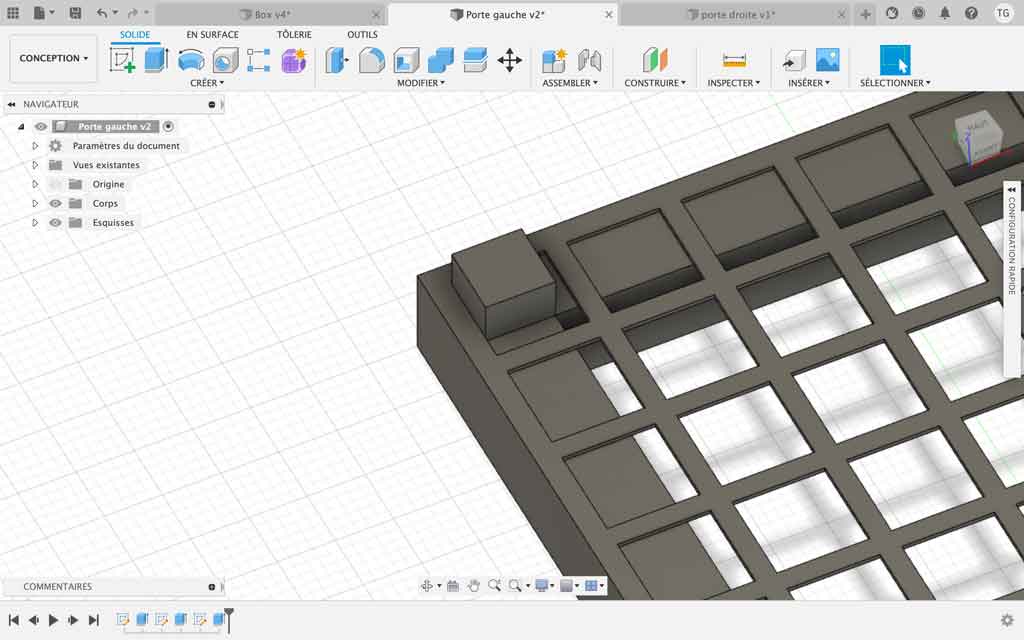Open the CONCEPTION workspace dropdown
Screen dimensions: 1024x640
point(54,58)
